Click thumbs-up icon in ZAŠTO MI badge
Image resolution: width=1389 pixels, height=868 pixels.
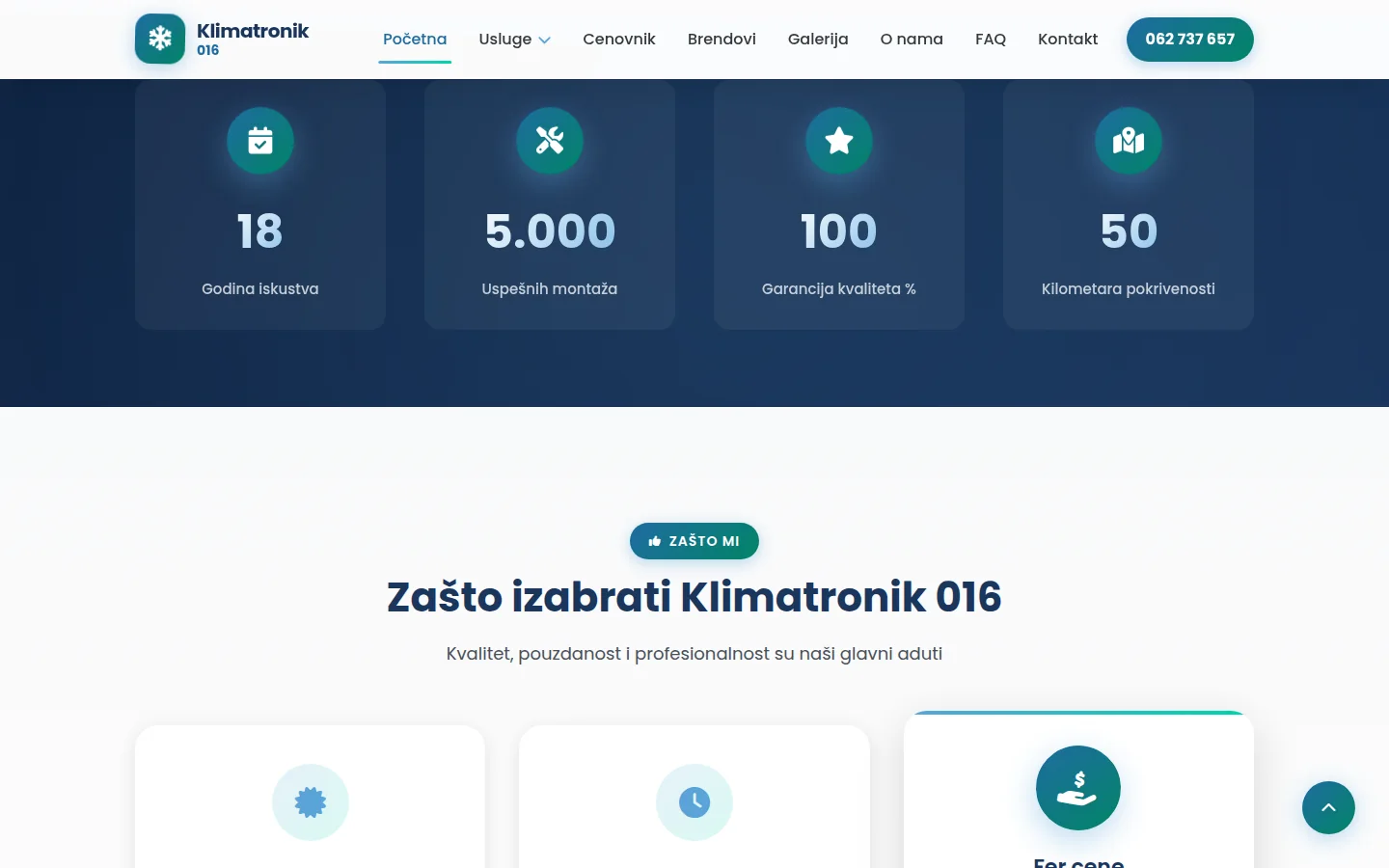click(655, 541)
